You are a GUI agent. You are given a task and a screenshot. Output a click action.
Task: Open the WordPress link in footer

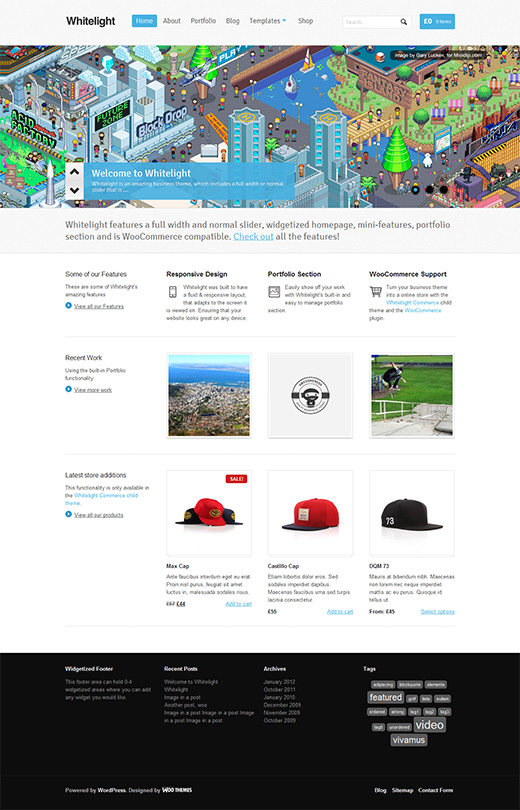pos(112,790)
